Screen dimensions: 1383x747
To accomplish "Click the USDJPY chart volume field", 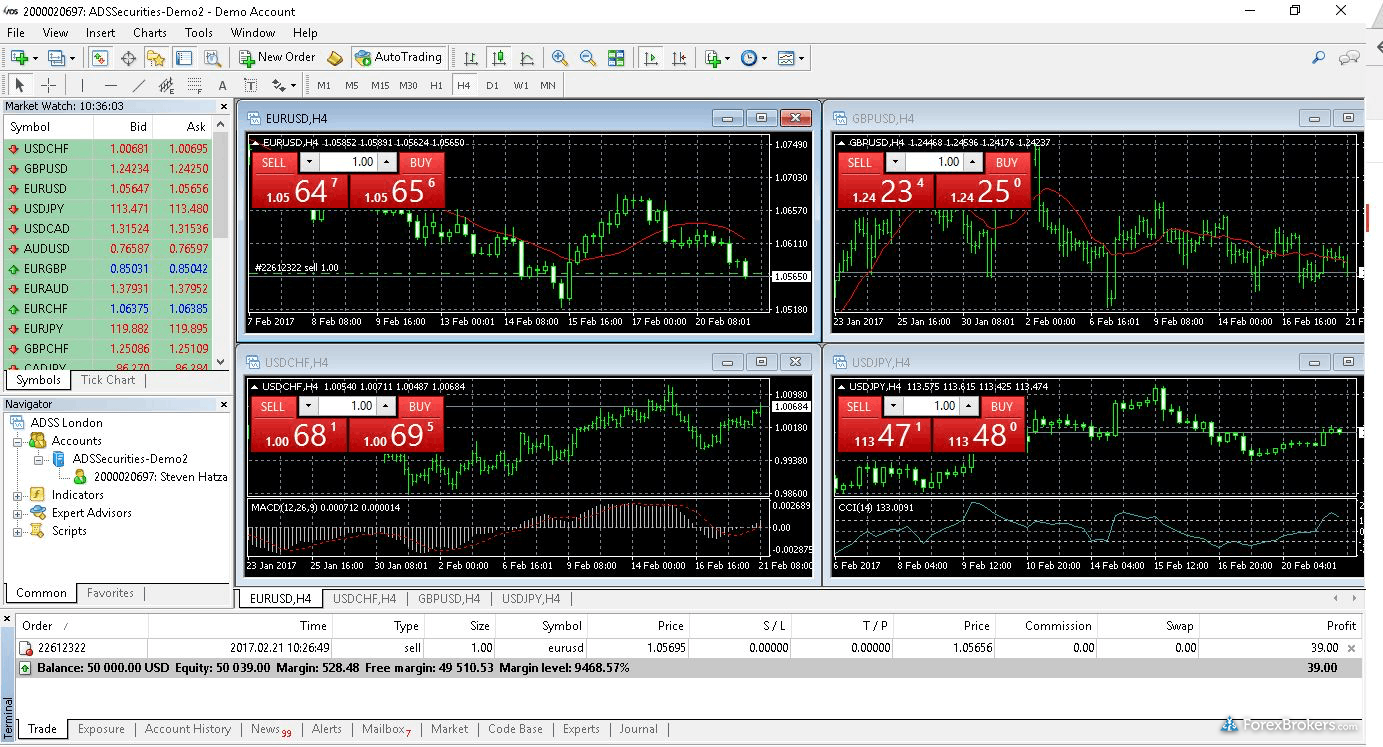I will pos(931,406).
